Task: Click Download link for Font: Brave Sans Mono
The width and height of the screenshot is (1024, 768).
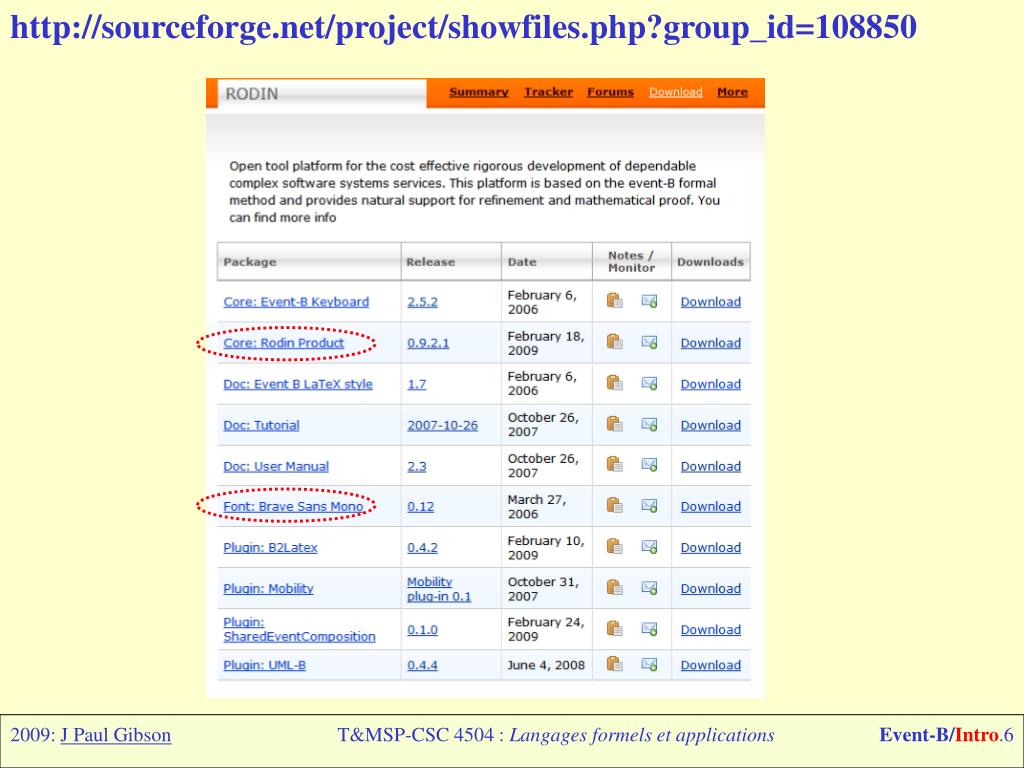Action: tap(711, 506)
